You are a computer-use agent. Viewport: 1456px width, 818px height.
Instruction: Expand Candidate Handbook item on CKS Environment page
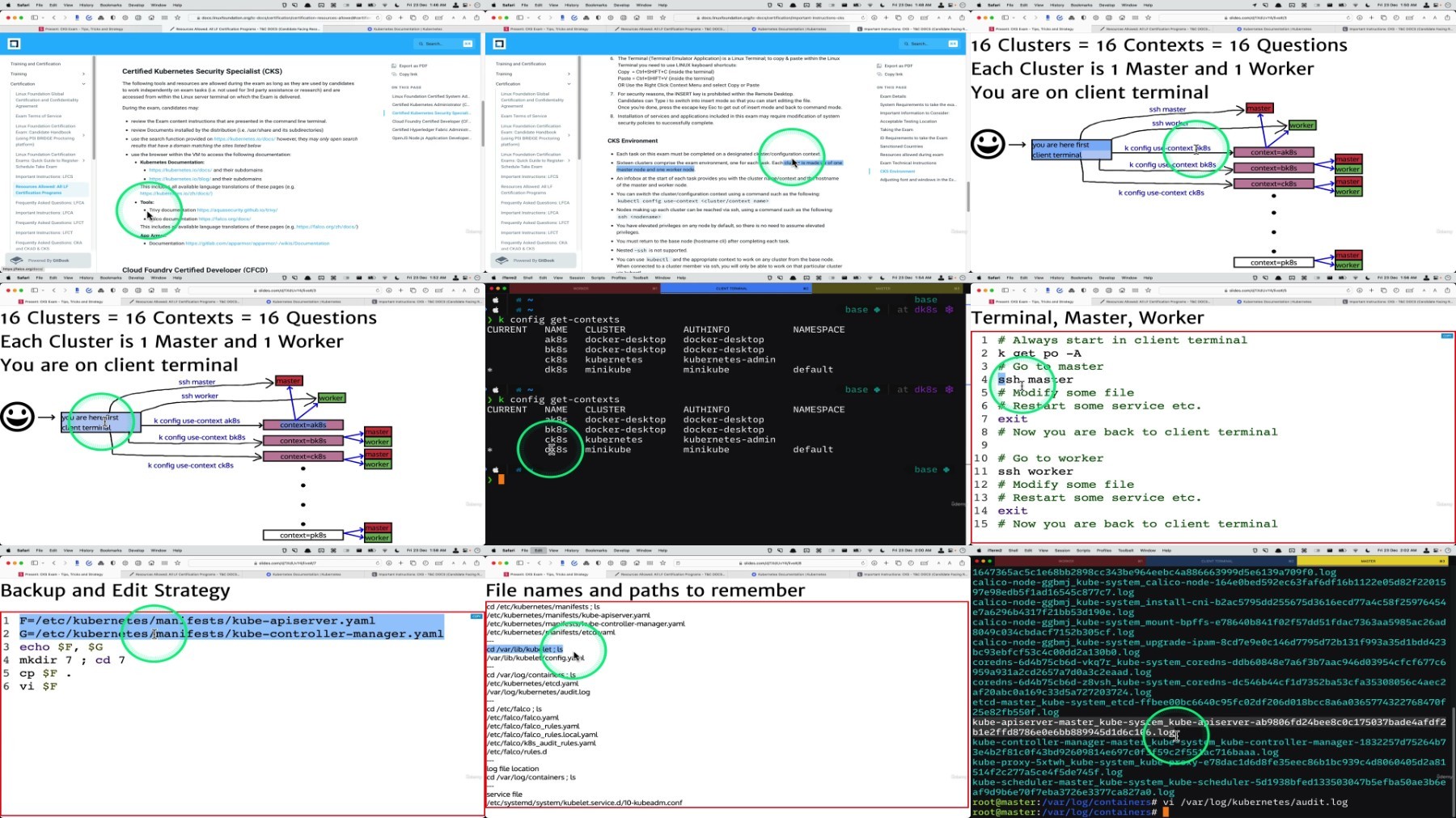pyautogui.click(x=569, y=135)
